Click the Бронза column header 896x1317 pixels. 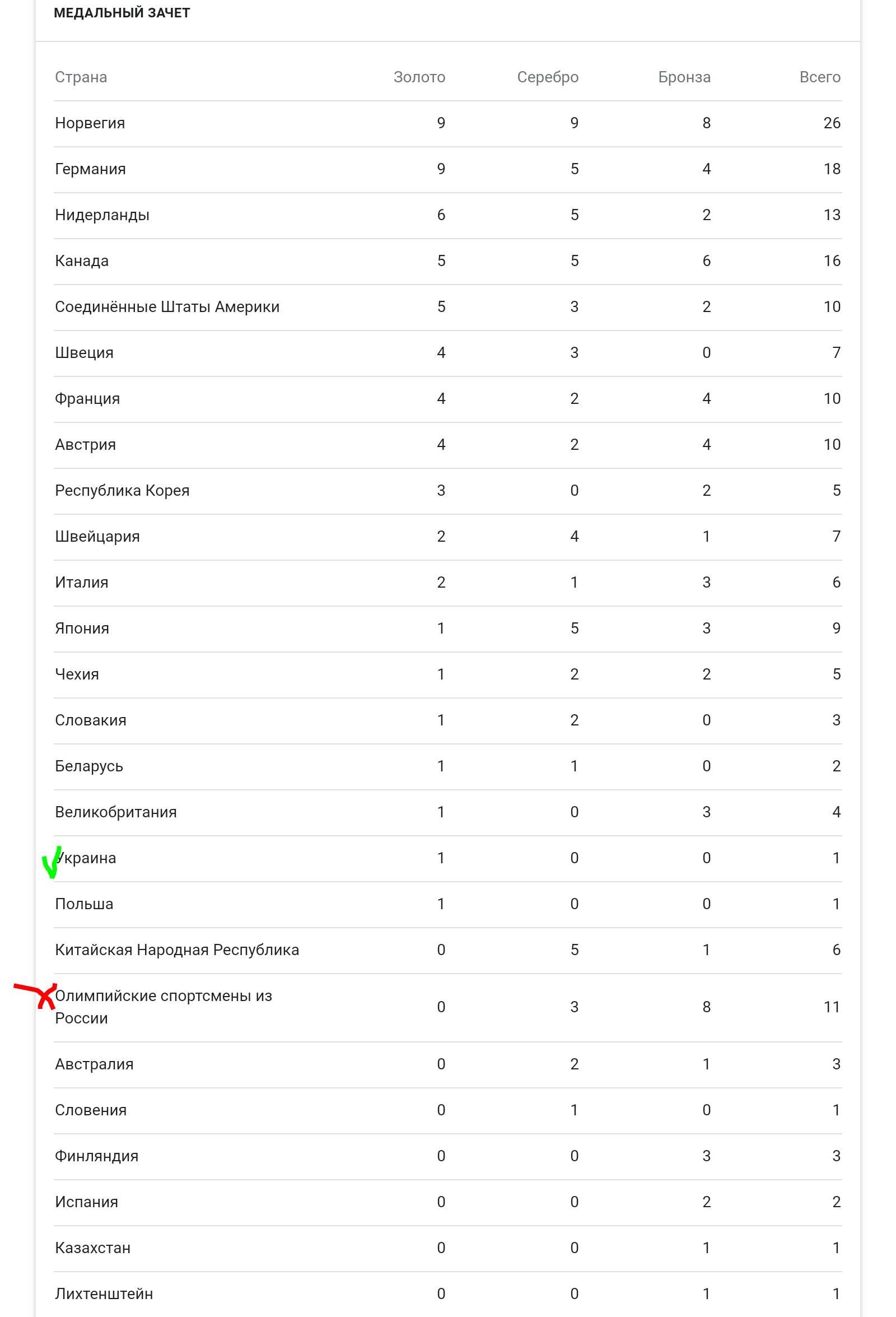684,77
